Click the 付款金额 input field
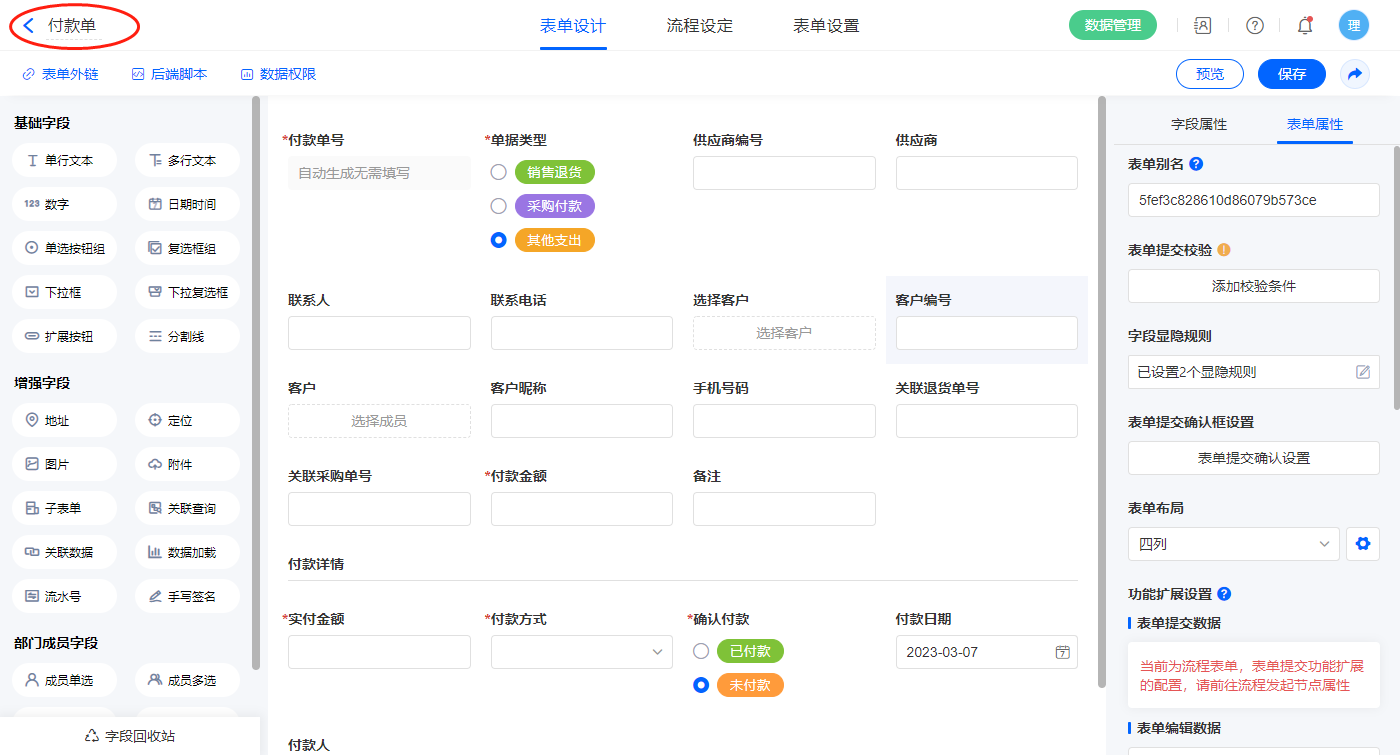1400x755 pixels. click(x=581, y=509)
